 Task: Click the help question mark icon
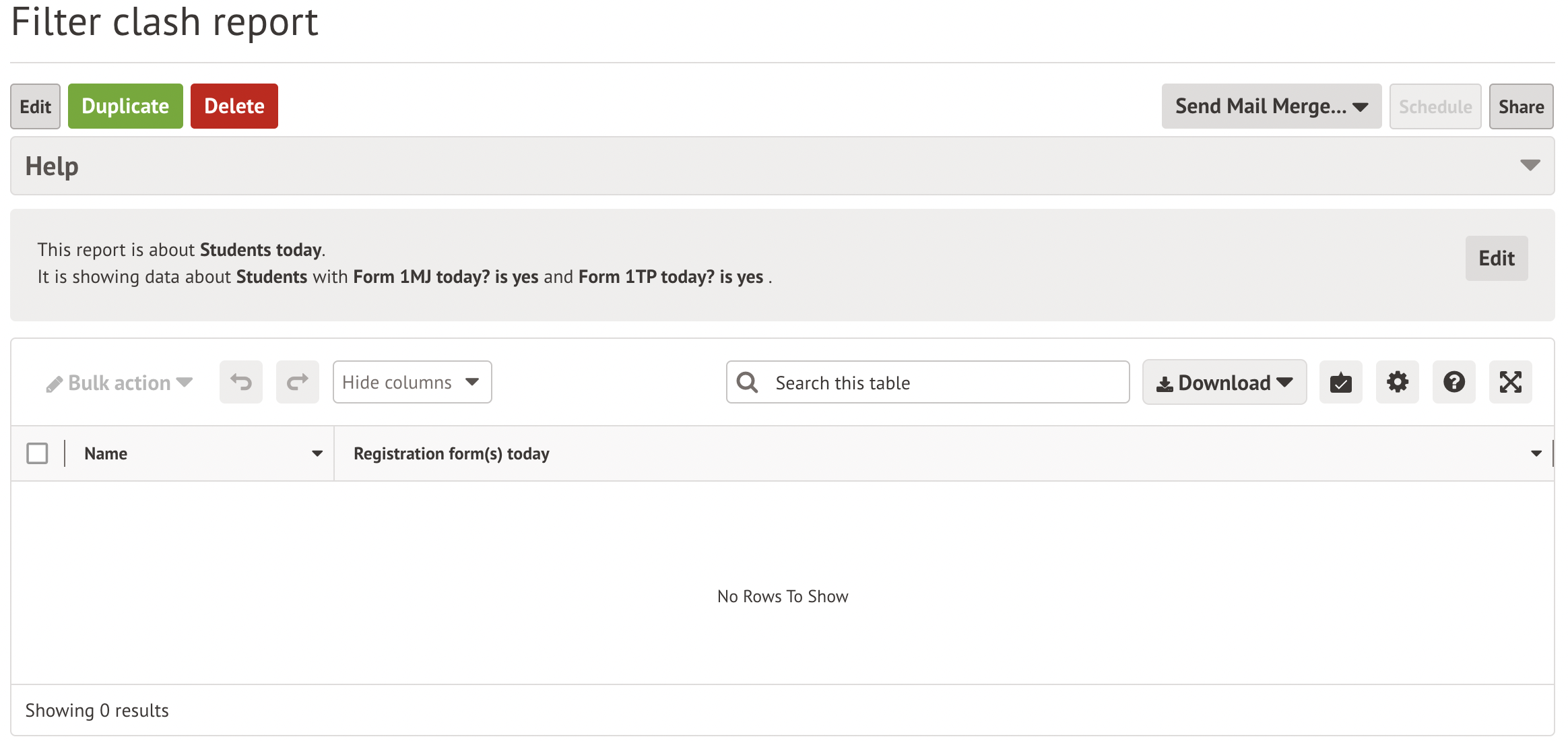point(1455,381)
